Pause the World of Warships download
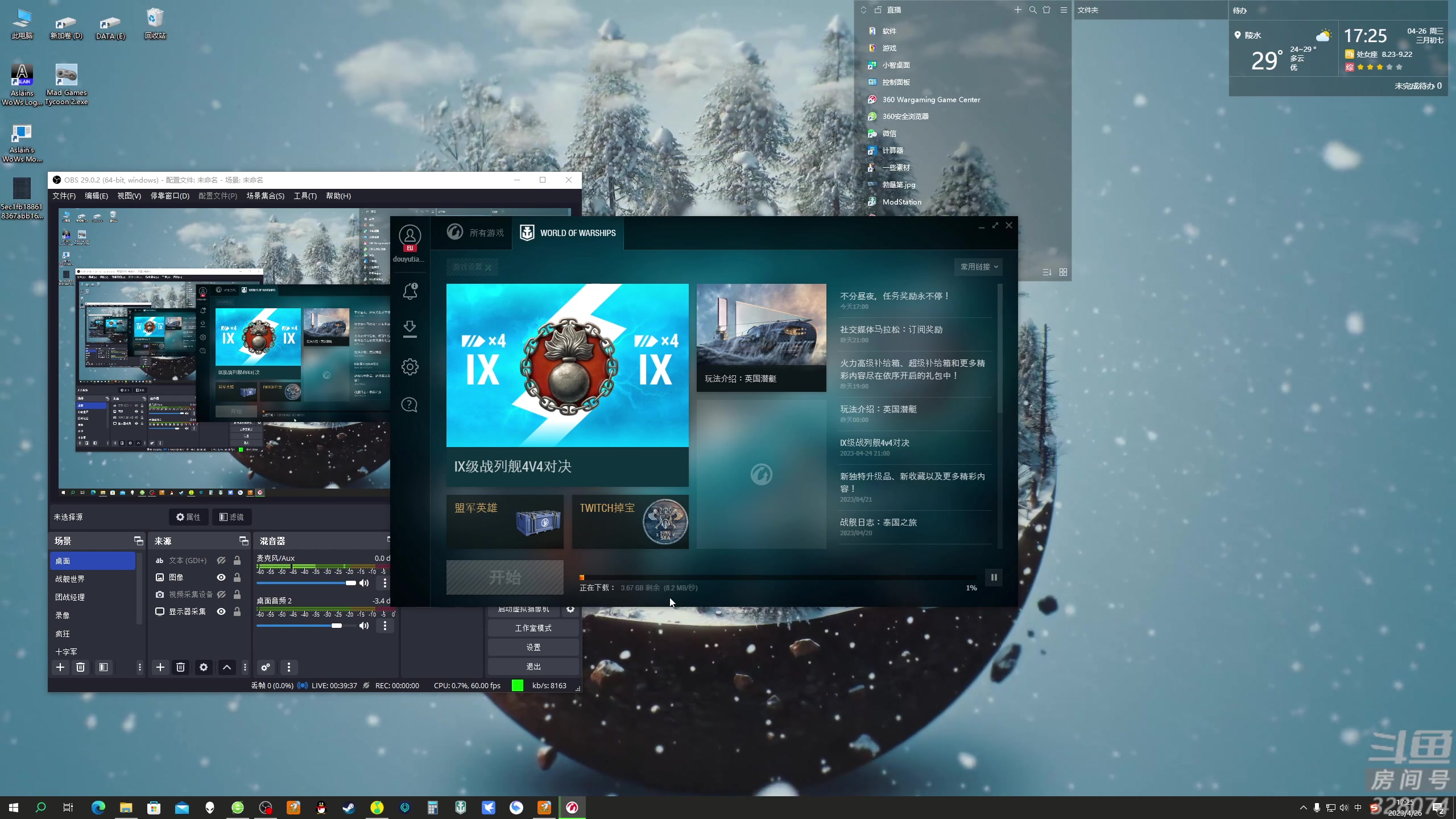Image resolution: width=1456 pixels, height=819 pixels. click(994, 577)
